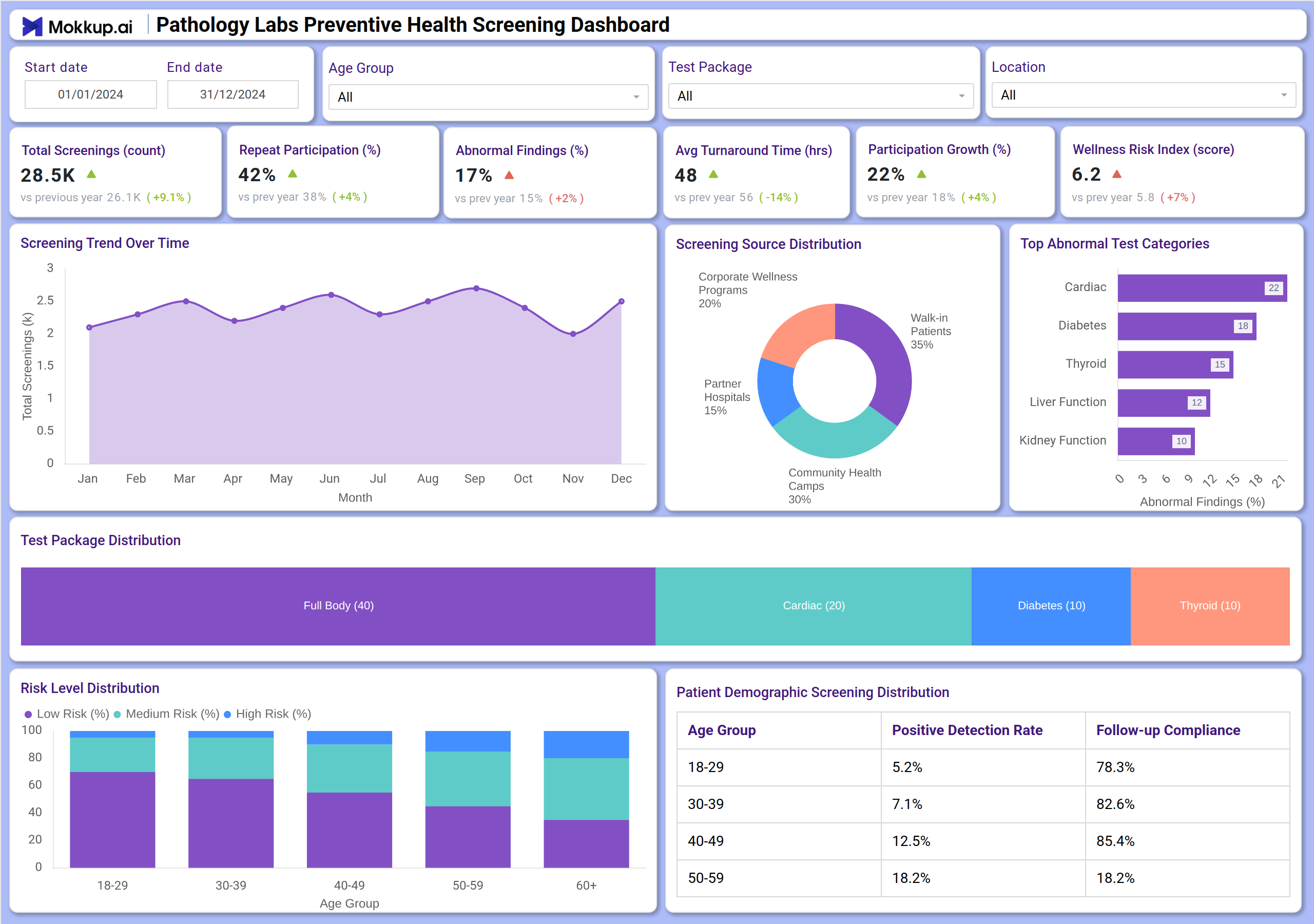Image resolution: width=1314 pixels, height=924 pixels.
Task: Click the Total Screenings (count) card title
Action: tap(93, 150)
